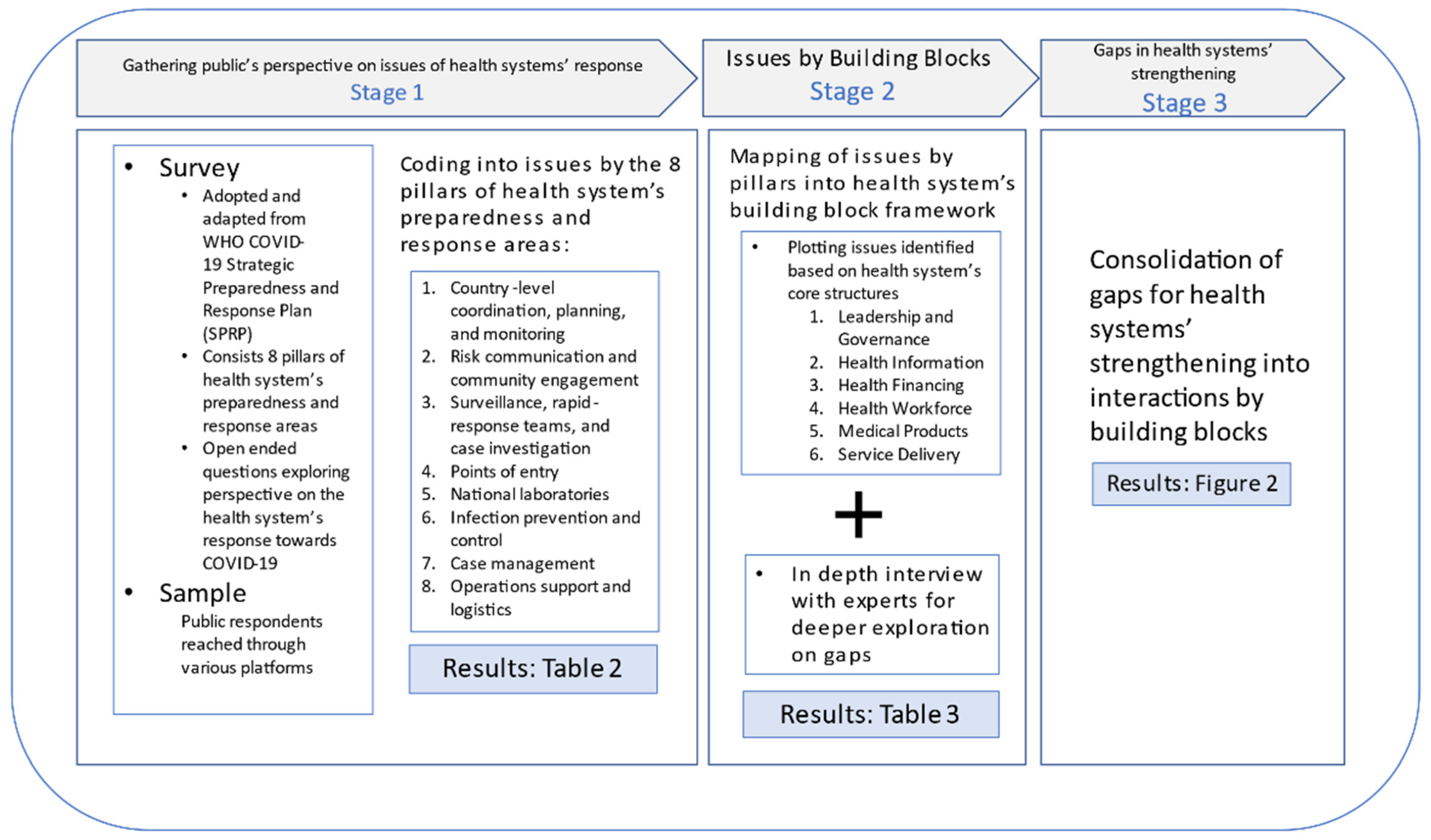
Task: Select Health Financing list entry
Action: point(901,385)
